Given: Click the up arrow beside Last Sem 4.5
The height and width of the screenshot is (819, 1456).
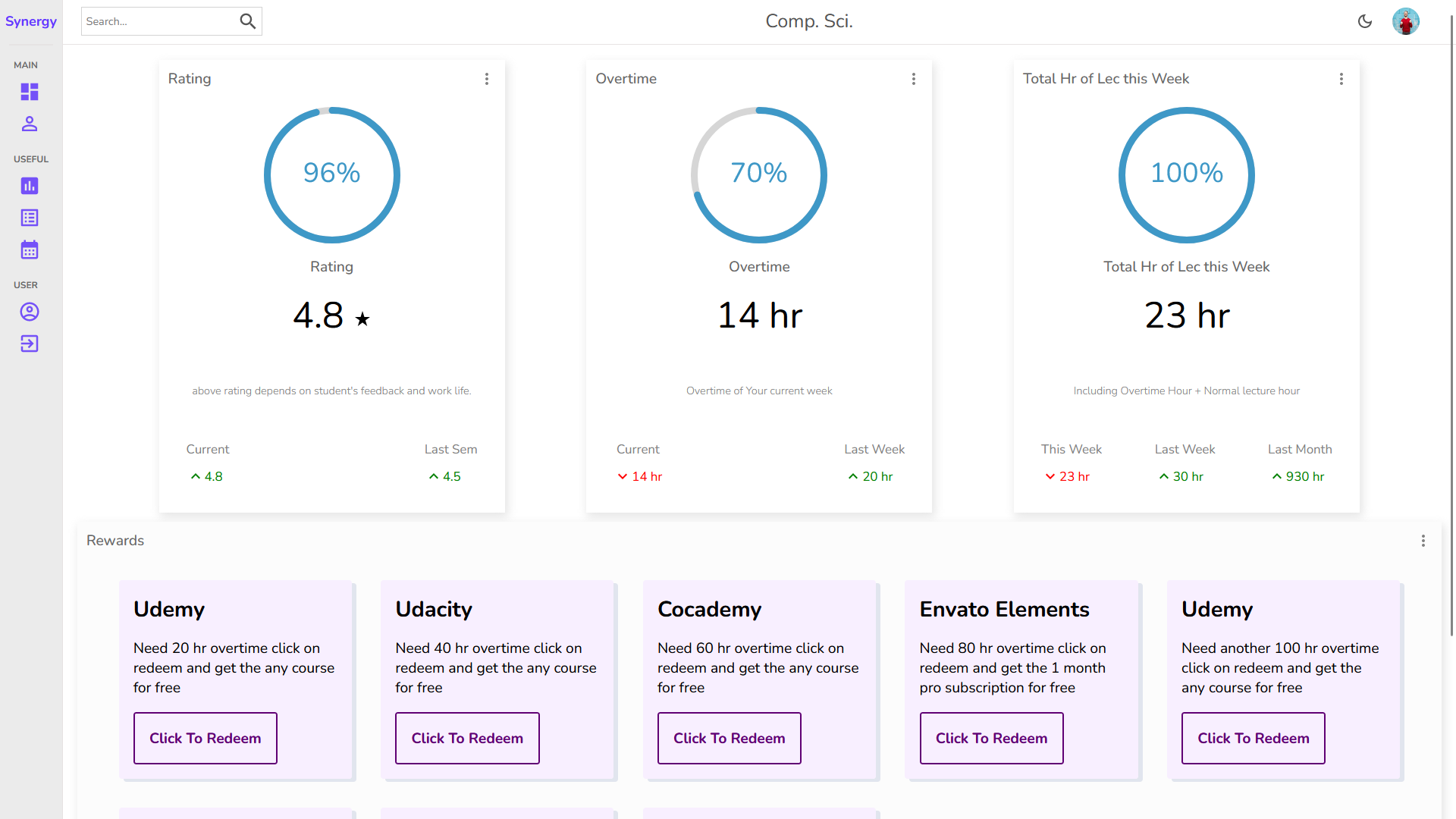Looking at the screenshot, I should [434, 476].
